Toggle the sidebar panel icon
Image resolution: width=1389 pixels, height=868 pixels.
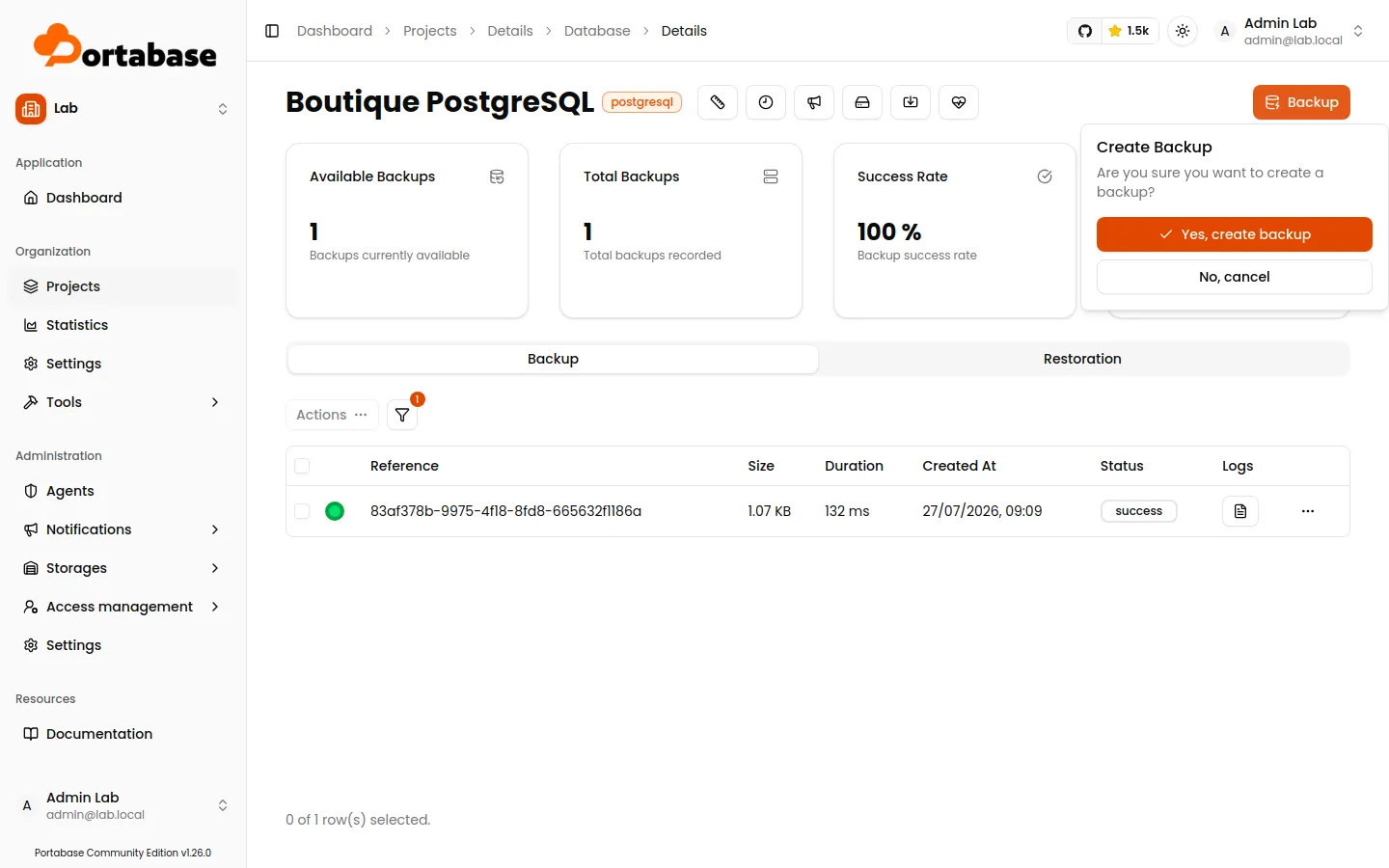tap(272, 31)
